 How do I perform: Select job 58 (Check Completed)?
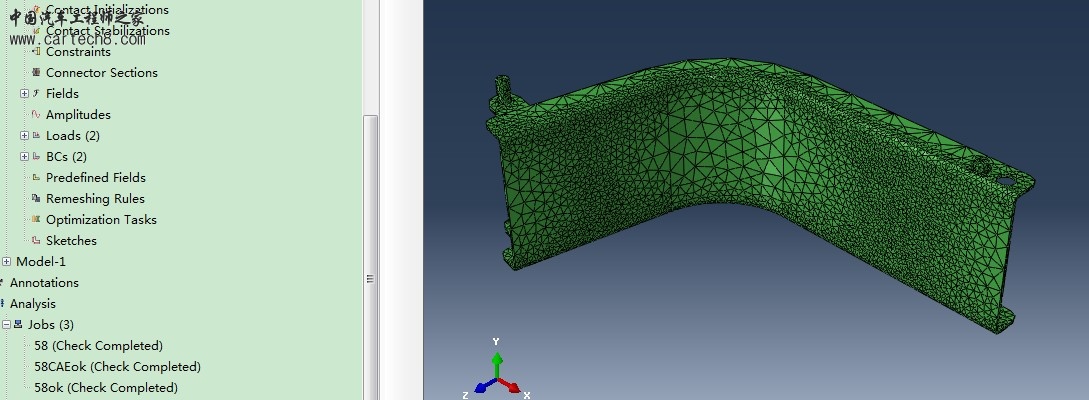point(98,346)
